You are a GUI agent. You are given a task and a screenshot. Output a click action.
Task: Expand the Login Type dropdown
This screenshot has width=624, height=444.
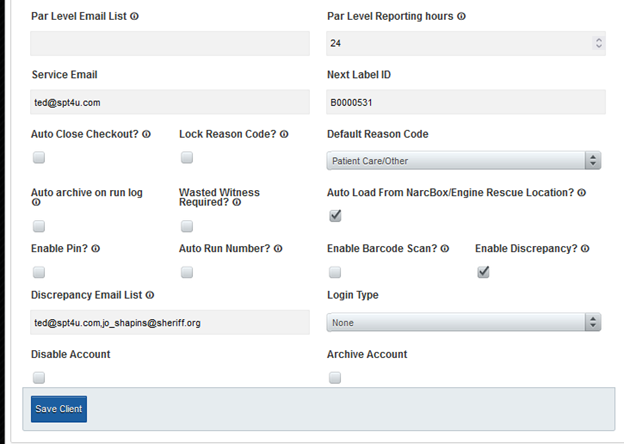click(464, 323)
